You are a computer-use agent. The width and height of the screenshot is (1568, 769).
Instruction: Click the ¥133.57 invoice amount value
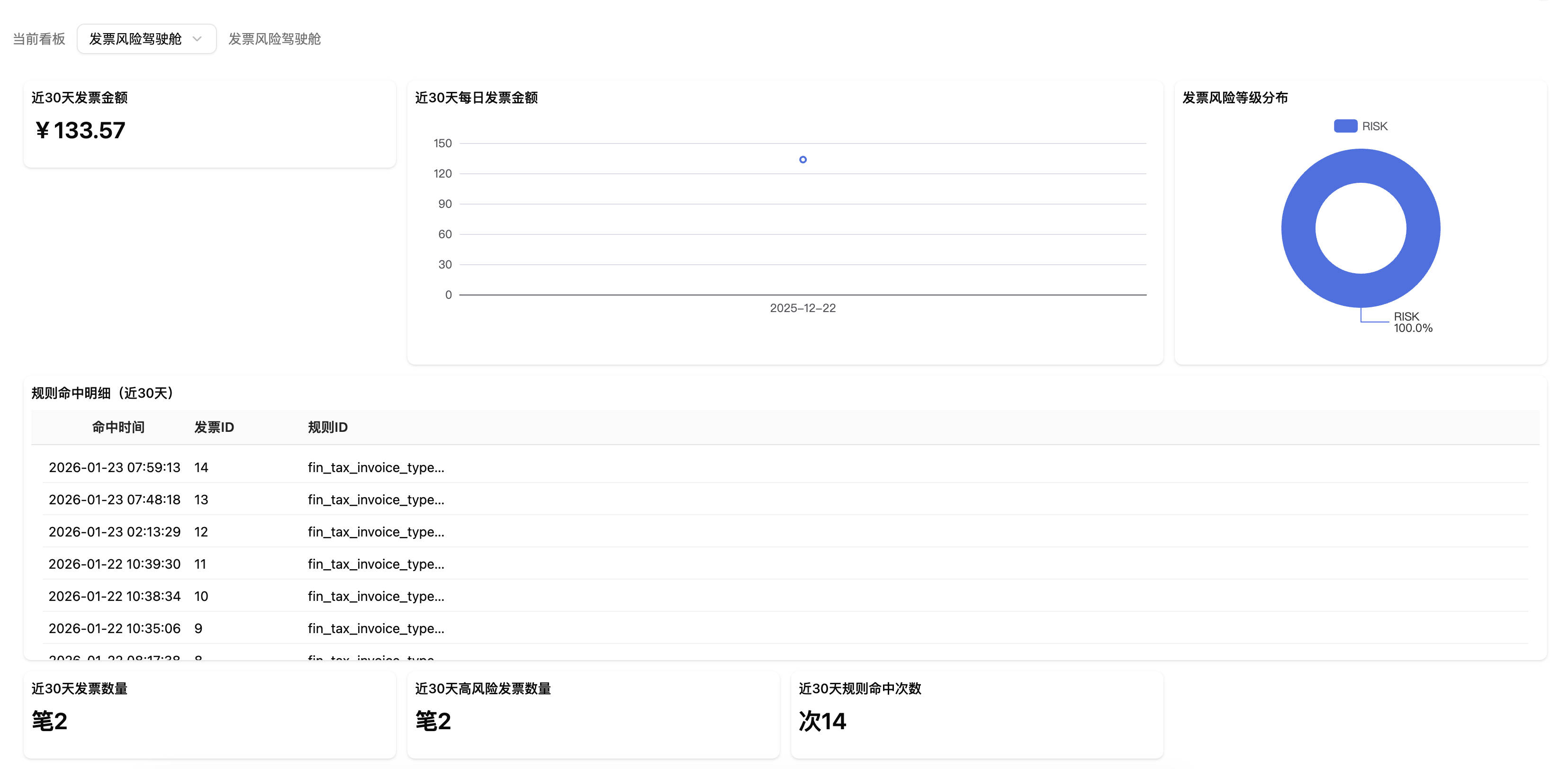click(81, 130)
